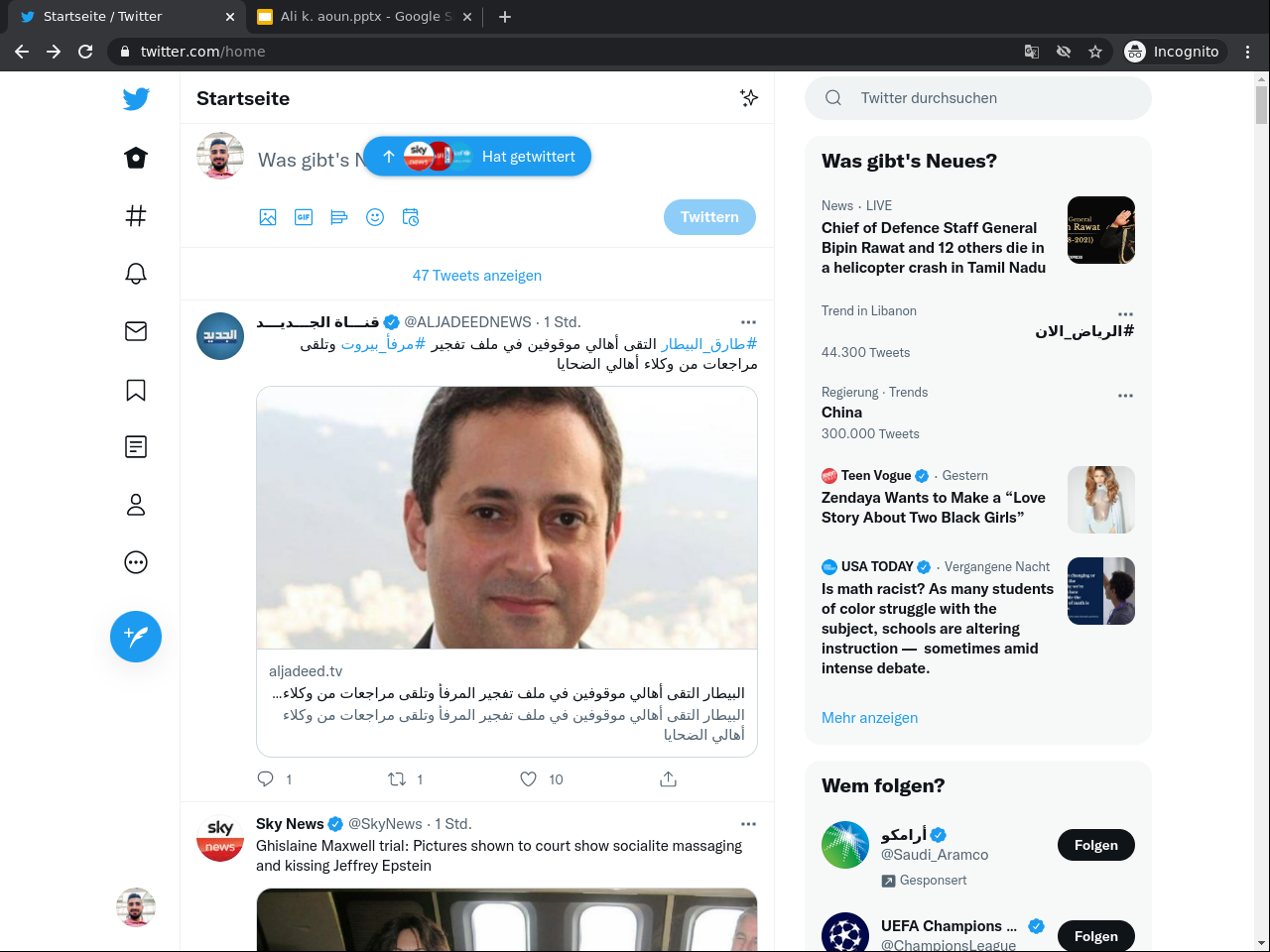Screen dimensions: 1270x952
Task: Open Messages envelope icon
Action: (x=136, y=331)
